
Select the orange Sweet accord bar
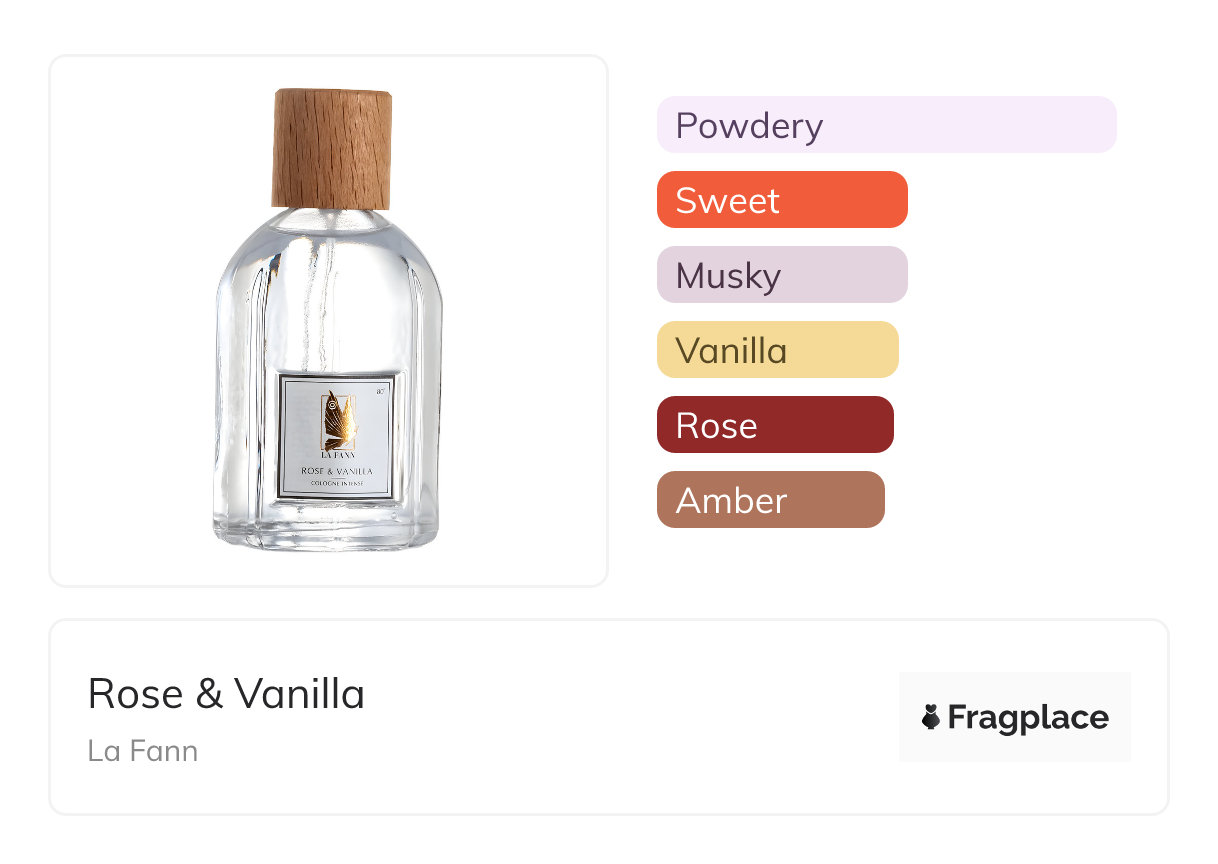pos(781,200)
